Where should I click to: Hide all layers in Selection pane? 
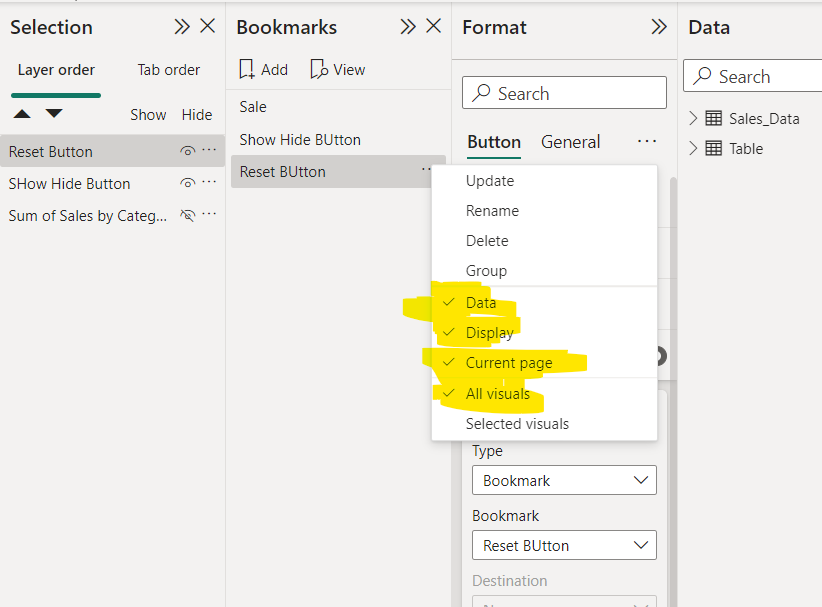tap(197, 115)
